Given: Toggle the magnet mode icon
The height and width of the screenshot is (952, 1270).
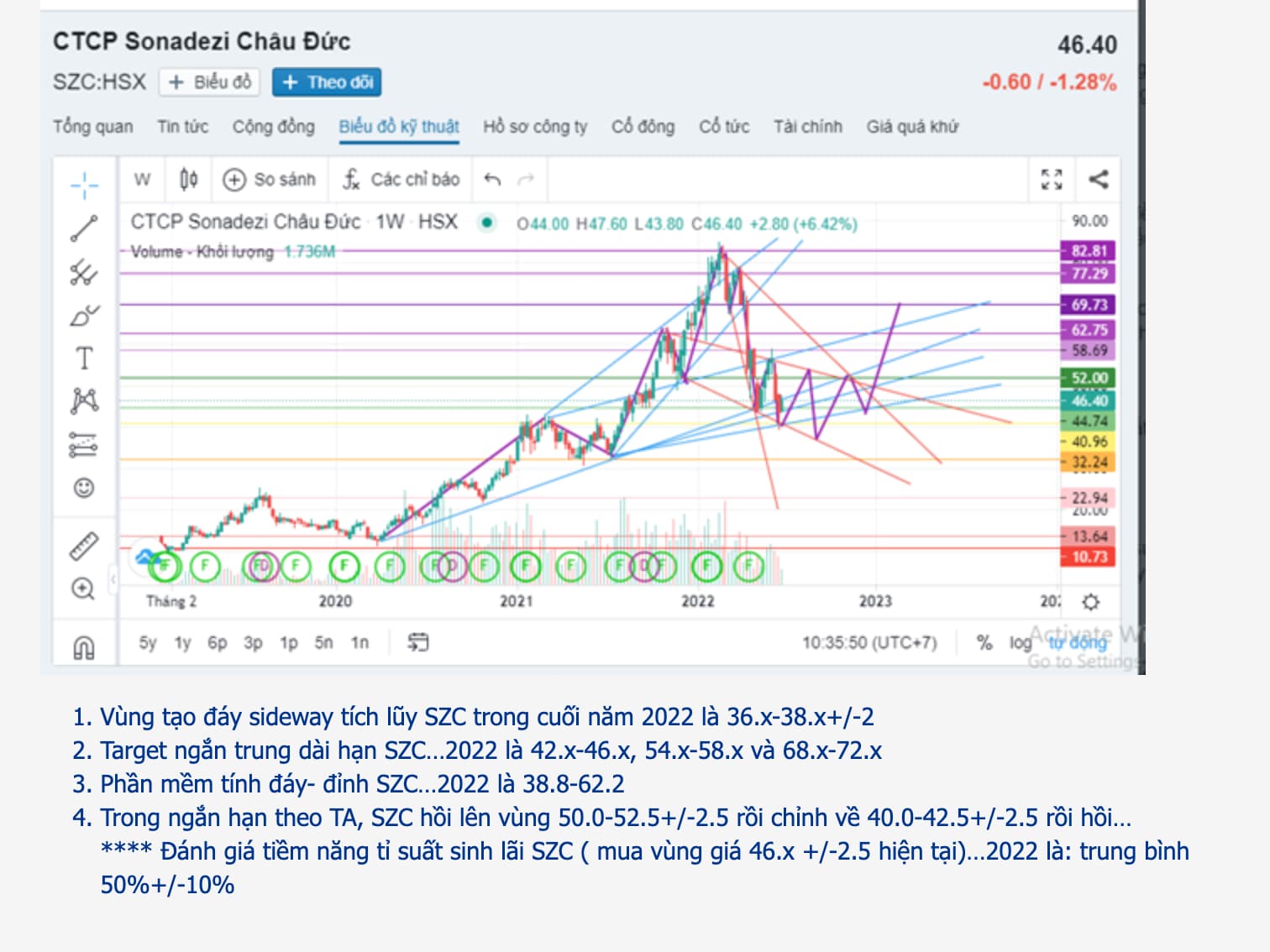Looking at the screenshot, I should point(84,646).
